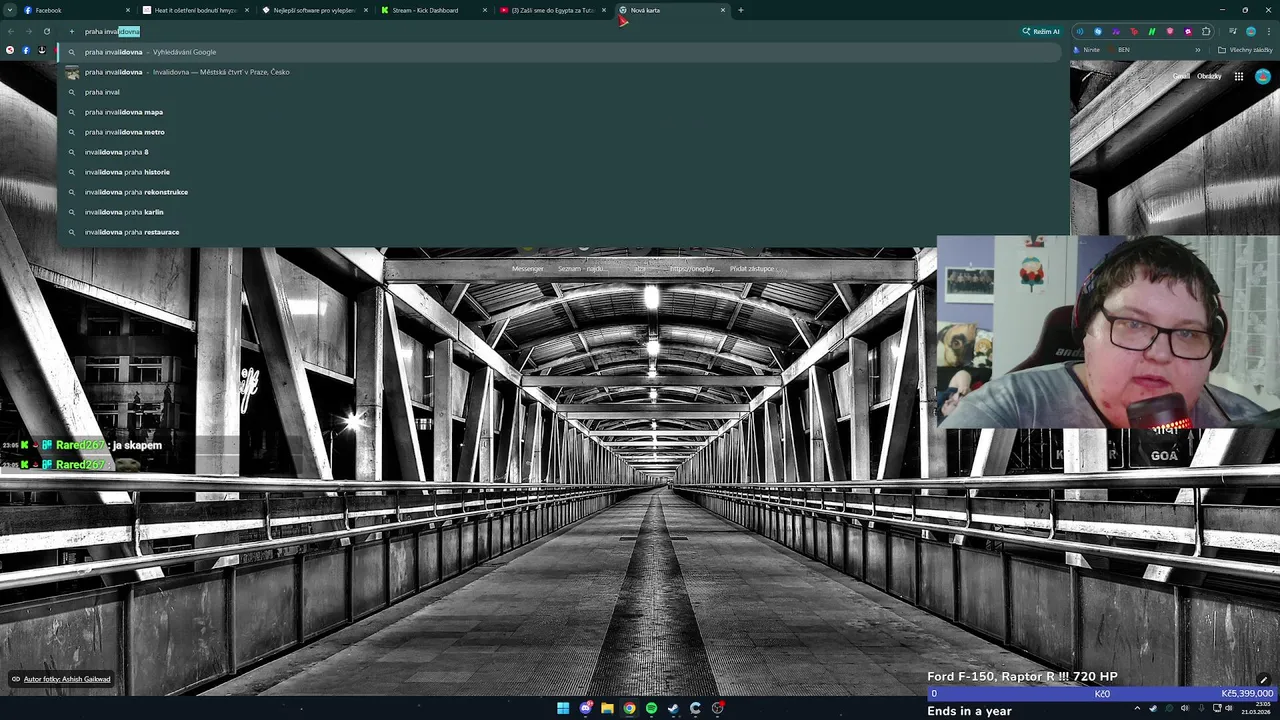Pick suggestion praha invalidovna metro
This screenshot has width=1280, height=720.
point(560,132)
